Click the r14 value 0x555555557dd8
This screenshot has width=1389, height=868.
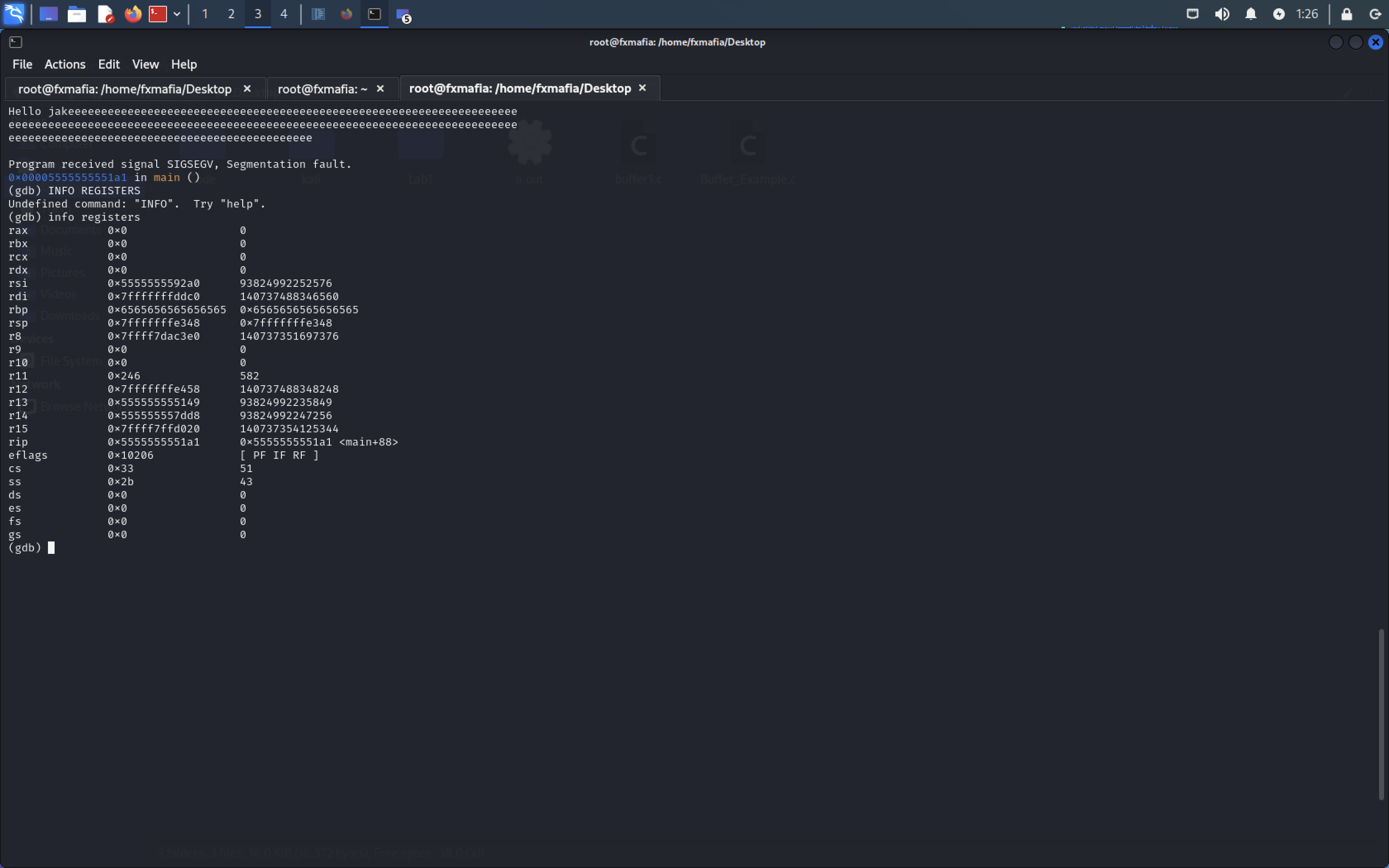[x=154, y=416]
